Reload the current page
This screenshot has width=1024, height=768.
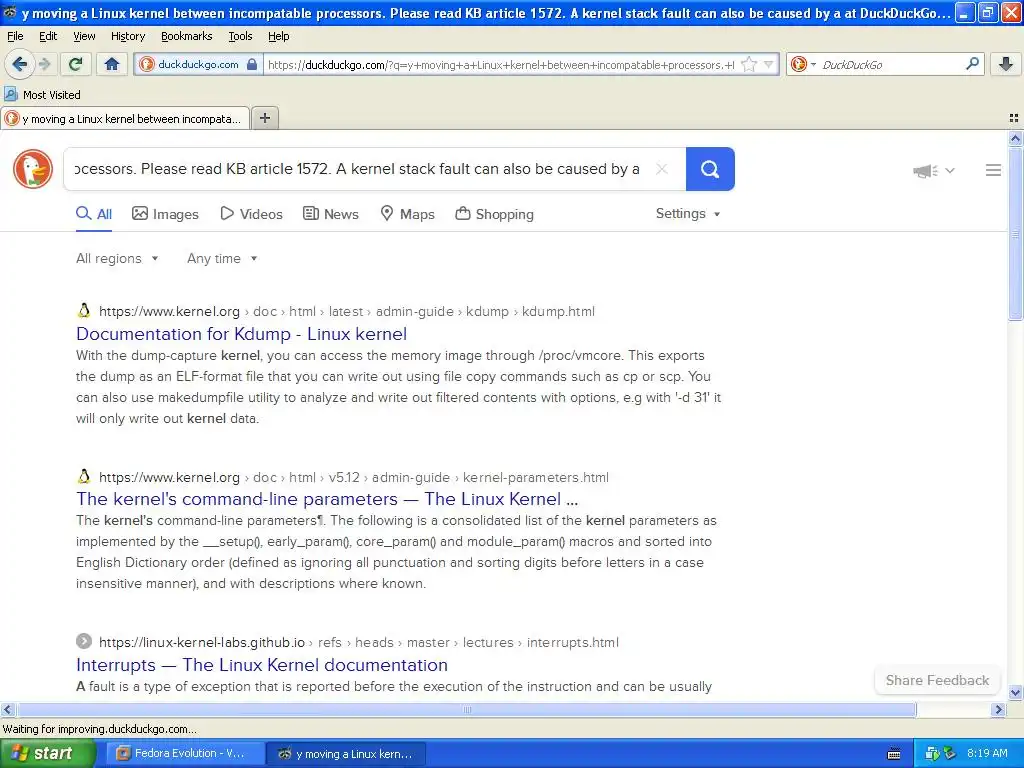pos(76,64)
